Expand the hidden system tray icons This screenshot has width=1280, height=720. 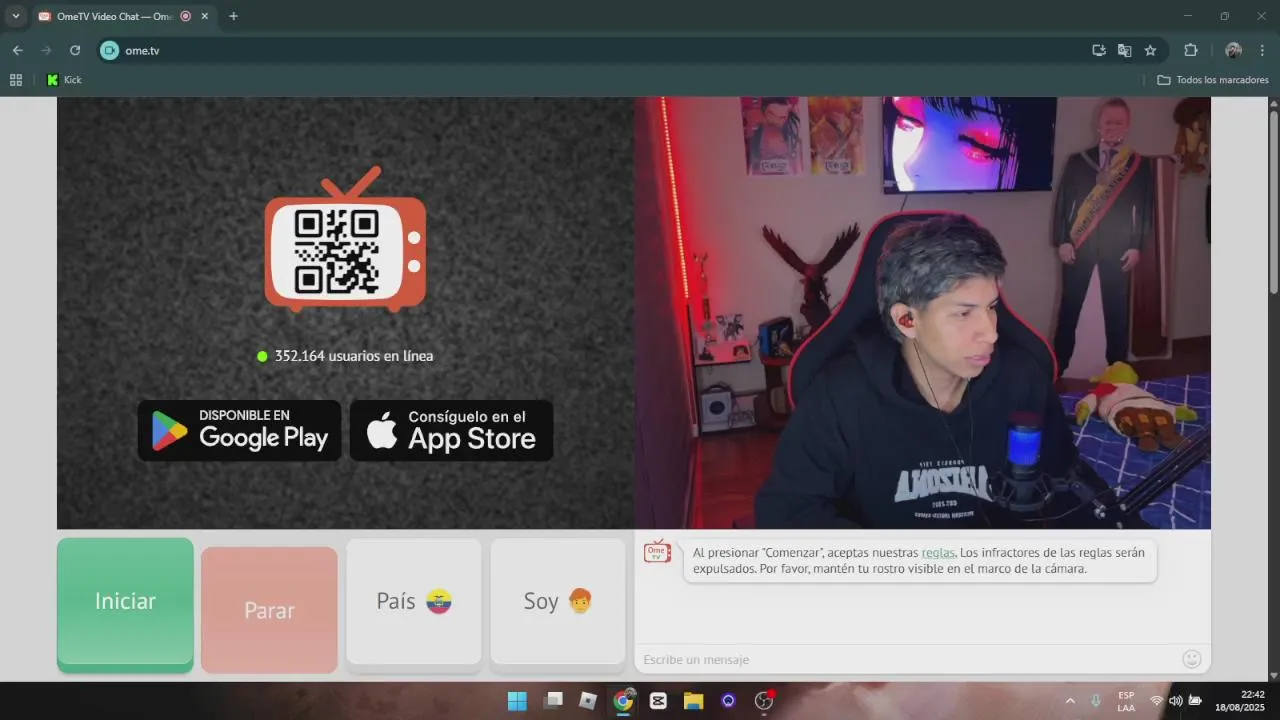point(1070,701)
